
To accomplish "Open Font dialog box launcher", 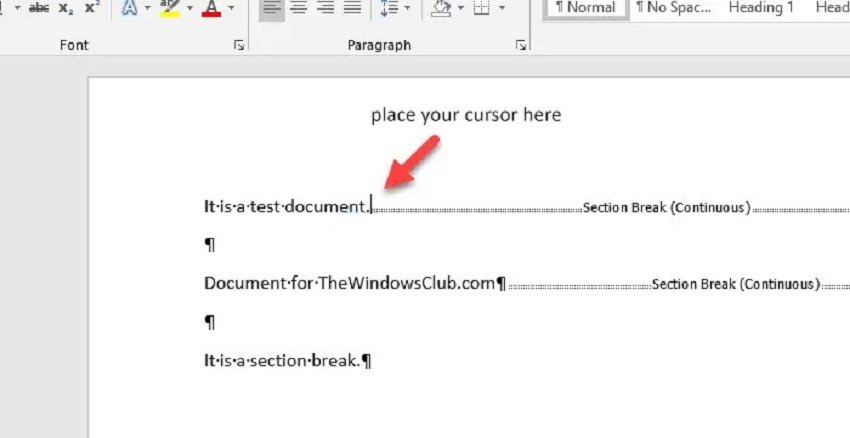I will 239,46.
